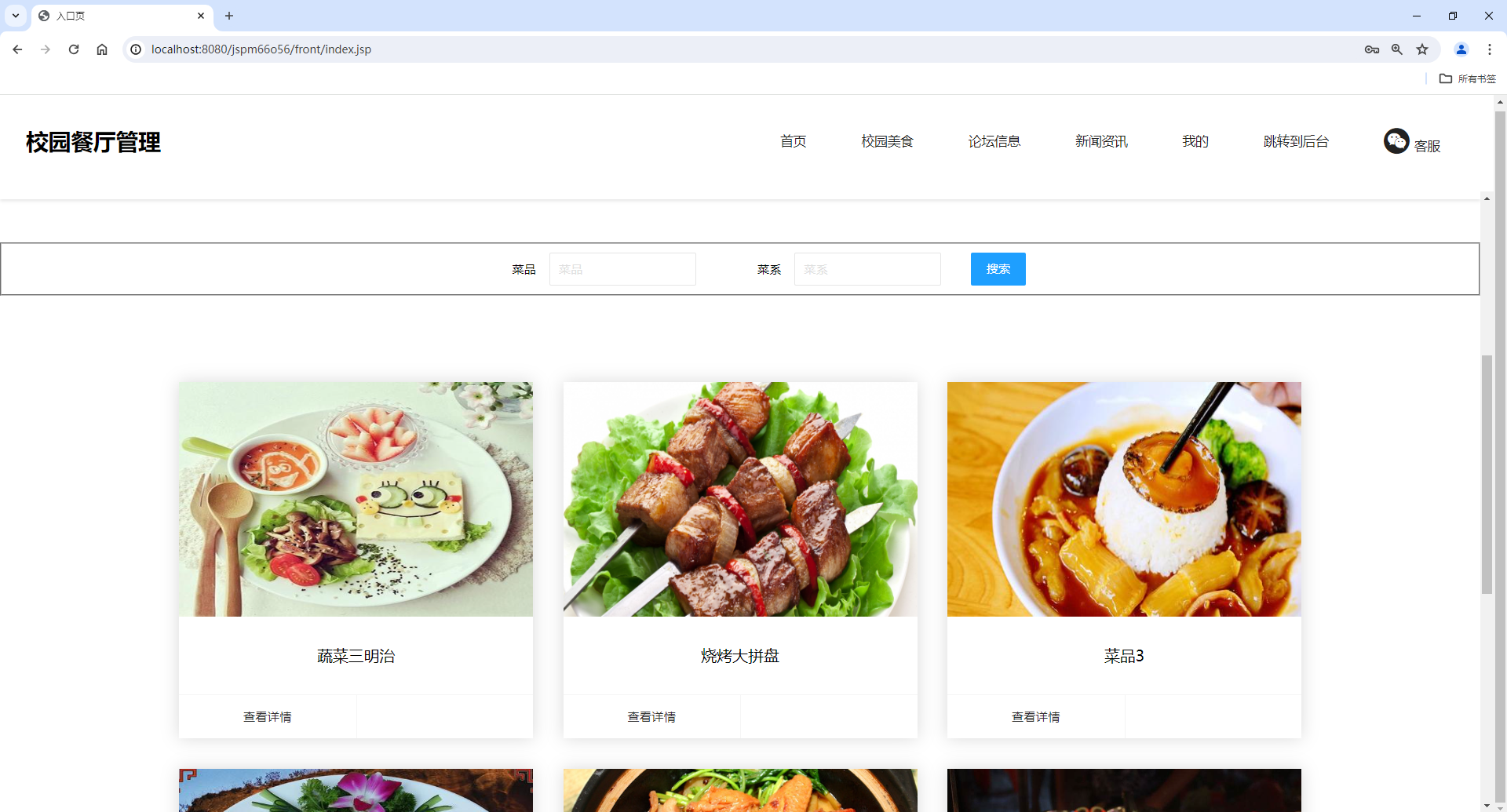Click the back navigation arrow
The image size is (1507, 812).
tap(17, 49)
